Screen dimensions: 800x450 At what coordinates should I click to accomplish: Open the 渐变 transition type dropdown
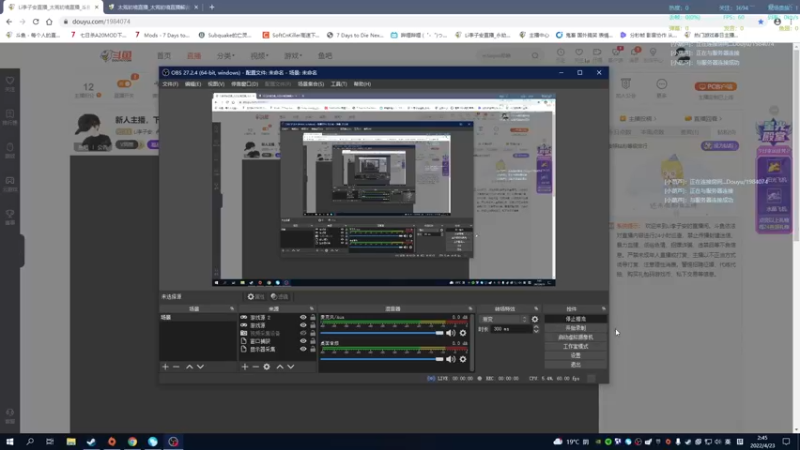[x=504, y=319]
